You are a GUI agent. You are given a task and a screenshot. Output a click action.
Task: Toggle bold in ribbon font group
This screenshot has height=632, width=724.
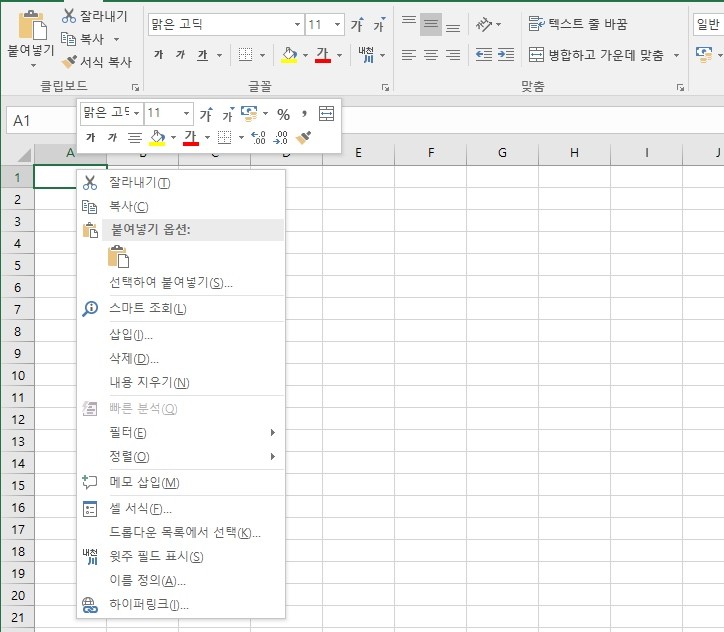(158, 55)
